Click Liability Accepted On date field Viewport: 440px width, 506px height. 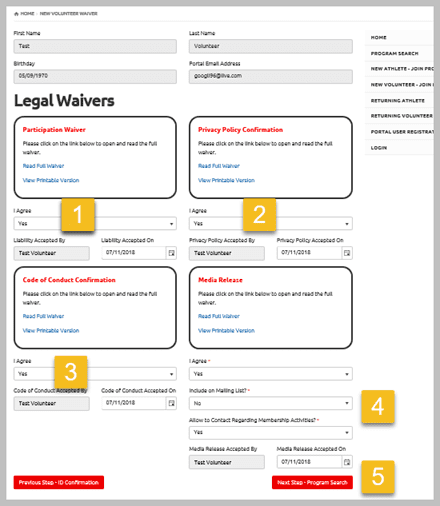(134, 253)
